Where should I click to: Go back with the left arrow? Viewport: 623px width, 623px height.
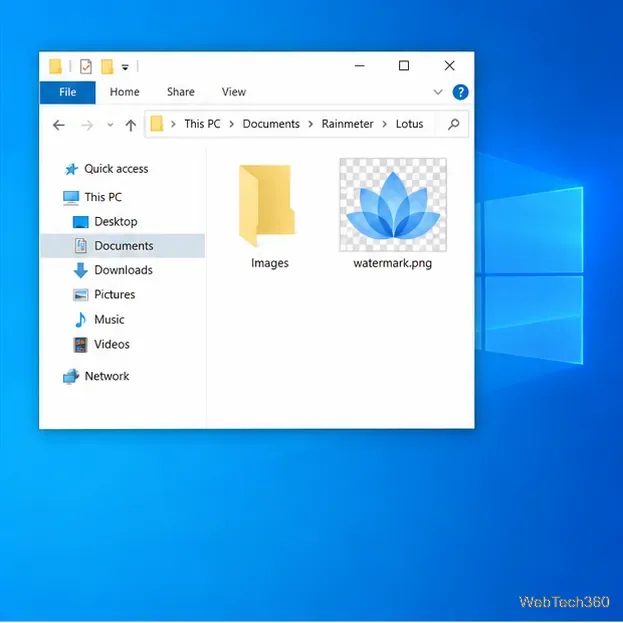(59, 126)
